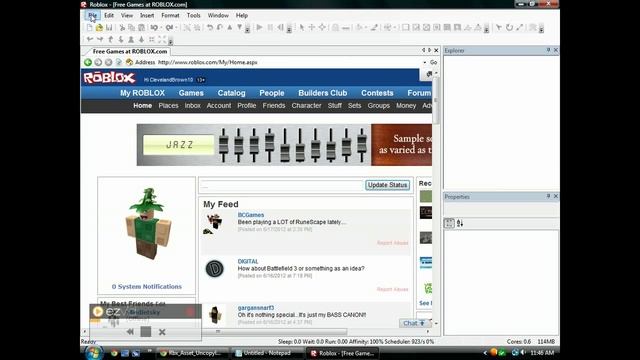Open the address bar dropdown arrow
640x360 pixels.
coord(424,62)
